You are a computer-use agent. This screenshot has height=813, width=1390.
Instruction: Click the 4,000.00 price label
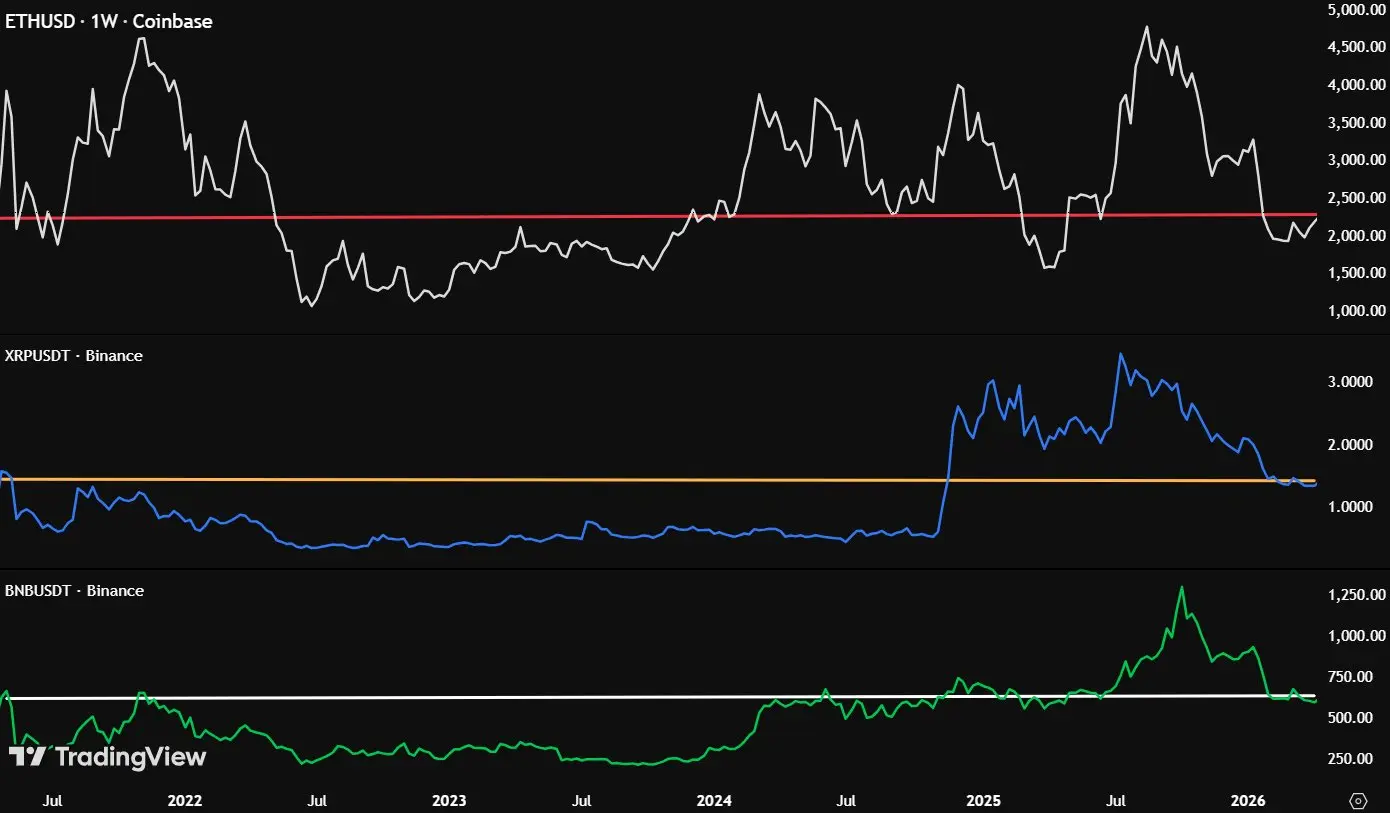(x=1357, y=85)
